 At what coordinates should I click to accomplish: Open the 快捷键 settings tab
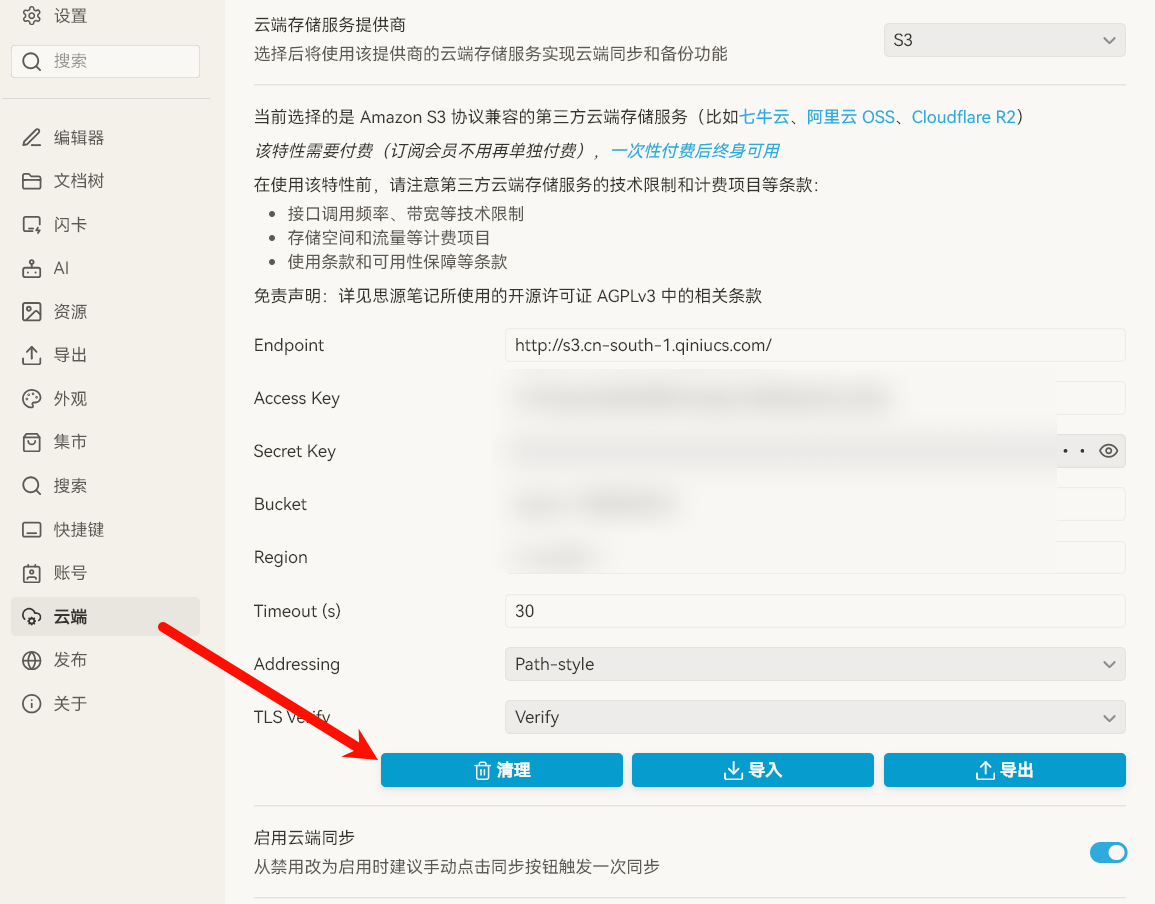click(105, 530)
